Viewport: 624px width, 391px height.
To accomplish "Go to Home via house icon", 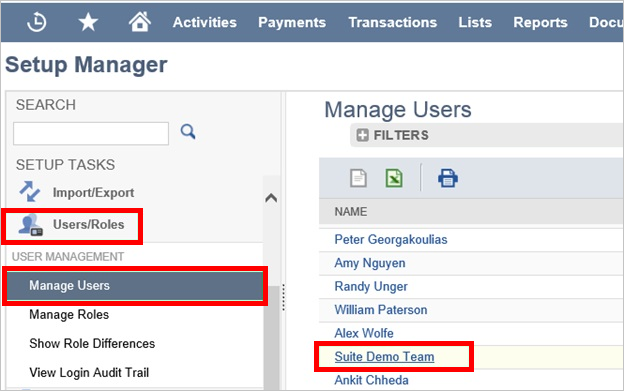I will [x=140, y=21].
